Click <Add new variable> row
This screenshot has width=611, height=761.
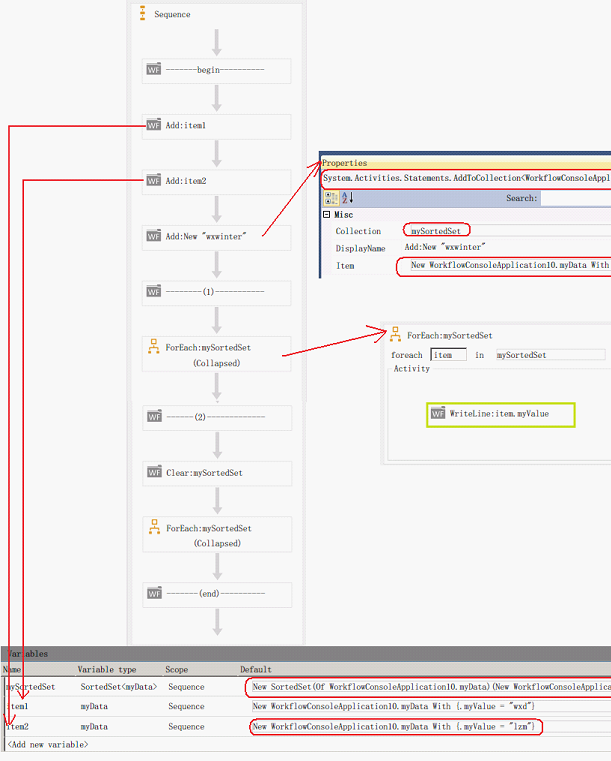click(48, 744)
